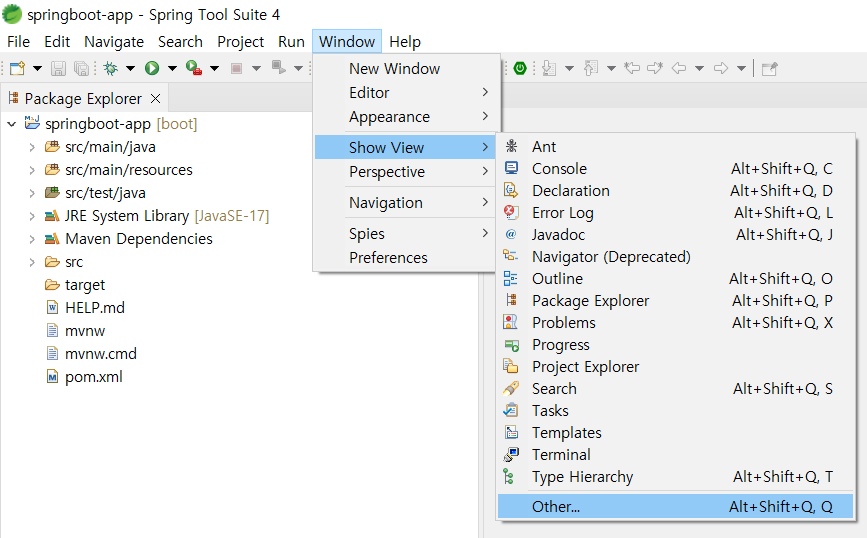Click the Console monitor icon in submenu
867x538 pixels.
(511, 168)
